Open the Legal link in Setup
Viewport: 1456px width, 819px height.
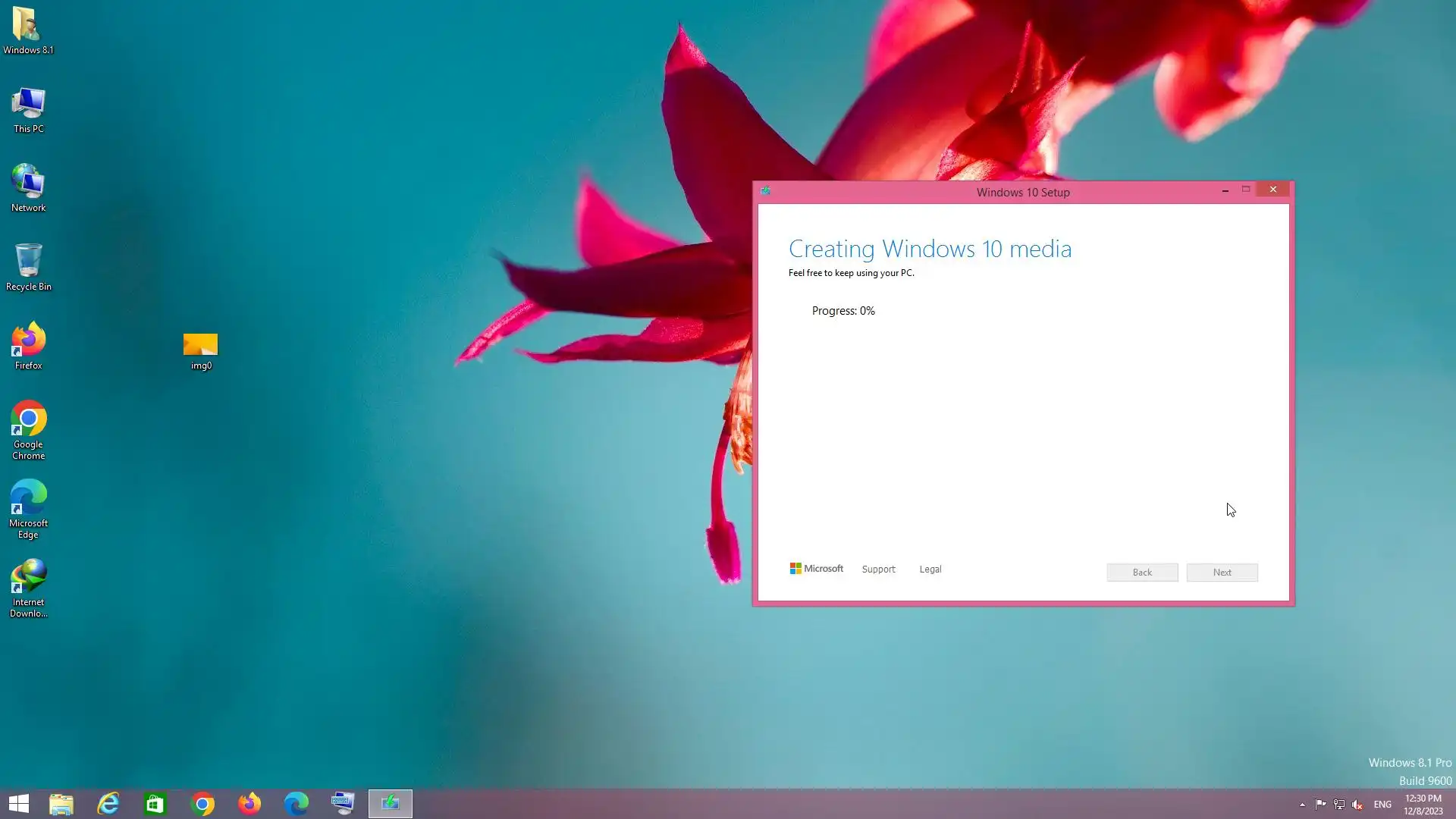(930, 570)
